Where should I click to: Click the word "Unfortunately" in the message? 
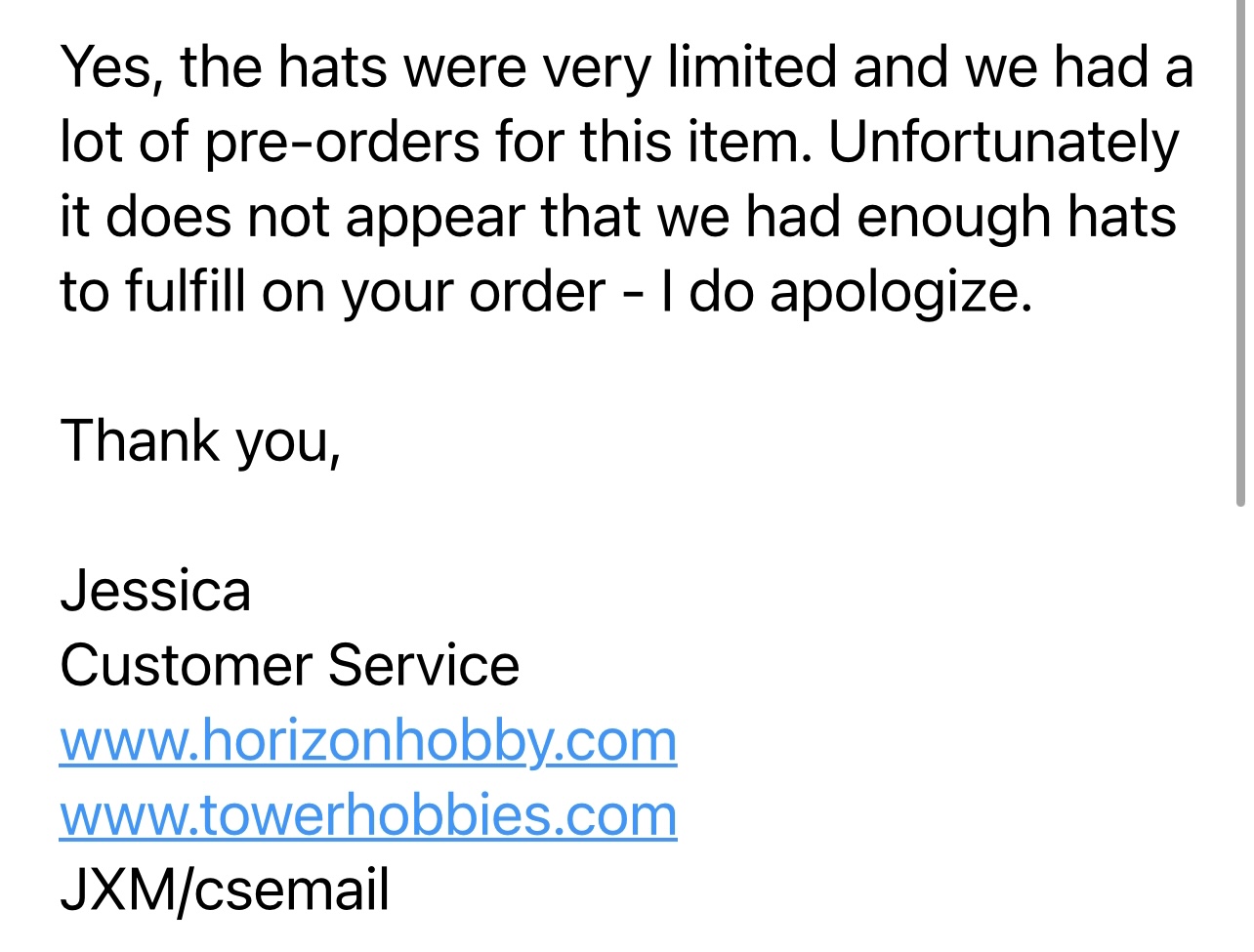[x=1004, y=144]
